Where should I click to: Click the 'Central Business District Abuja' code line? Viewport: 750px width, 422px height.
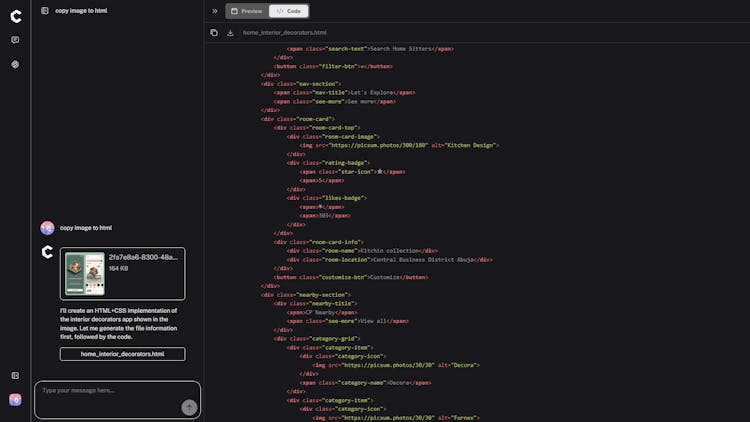pyautogui.click(x=389, y=260)
